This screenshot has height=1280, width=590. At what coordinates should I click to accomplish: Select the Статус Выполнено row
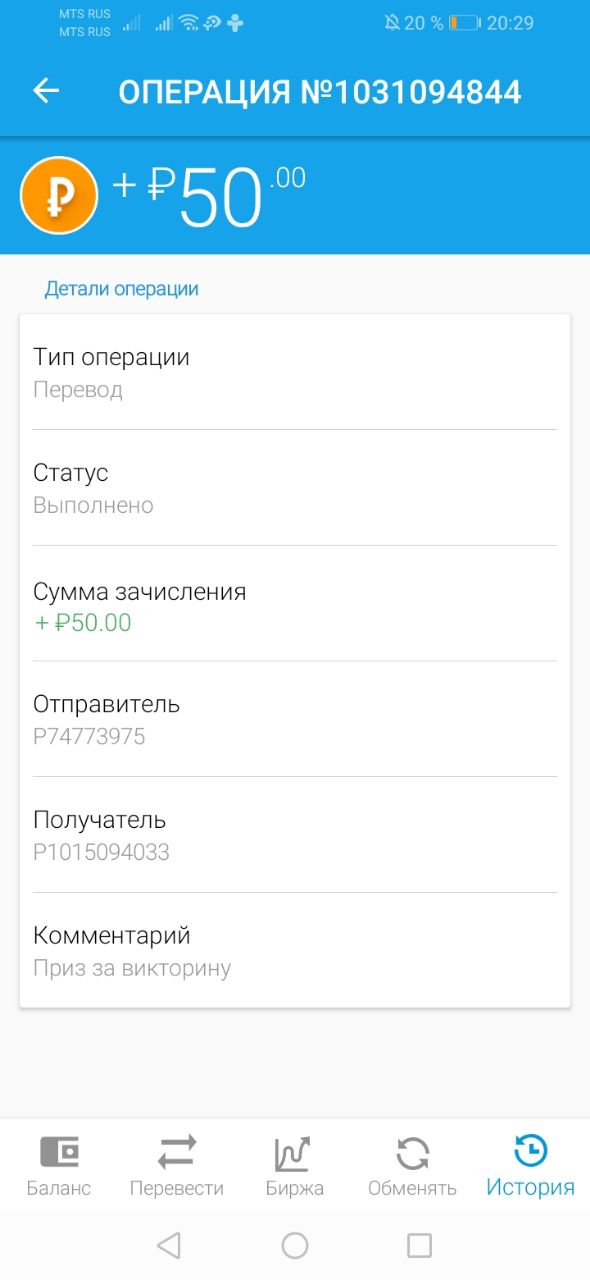coord(295,488)
